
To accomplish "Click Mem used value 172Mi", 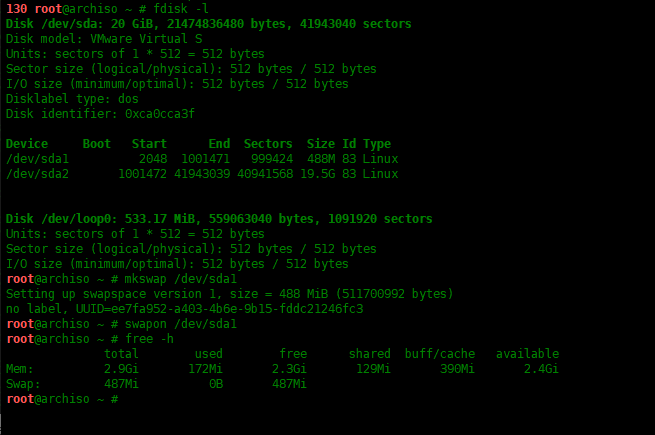I will (x=205, y=369).
